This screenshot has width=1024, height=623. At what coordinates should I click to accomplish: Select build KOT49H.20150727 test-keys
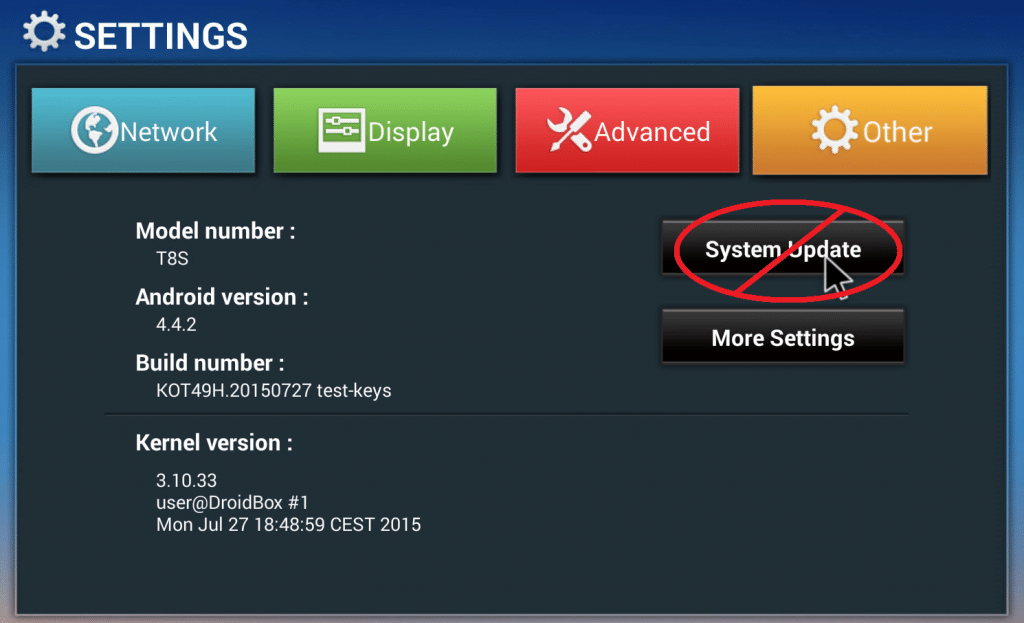click(274, 391)
